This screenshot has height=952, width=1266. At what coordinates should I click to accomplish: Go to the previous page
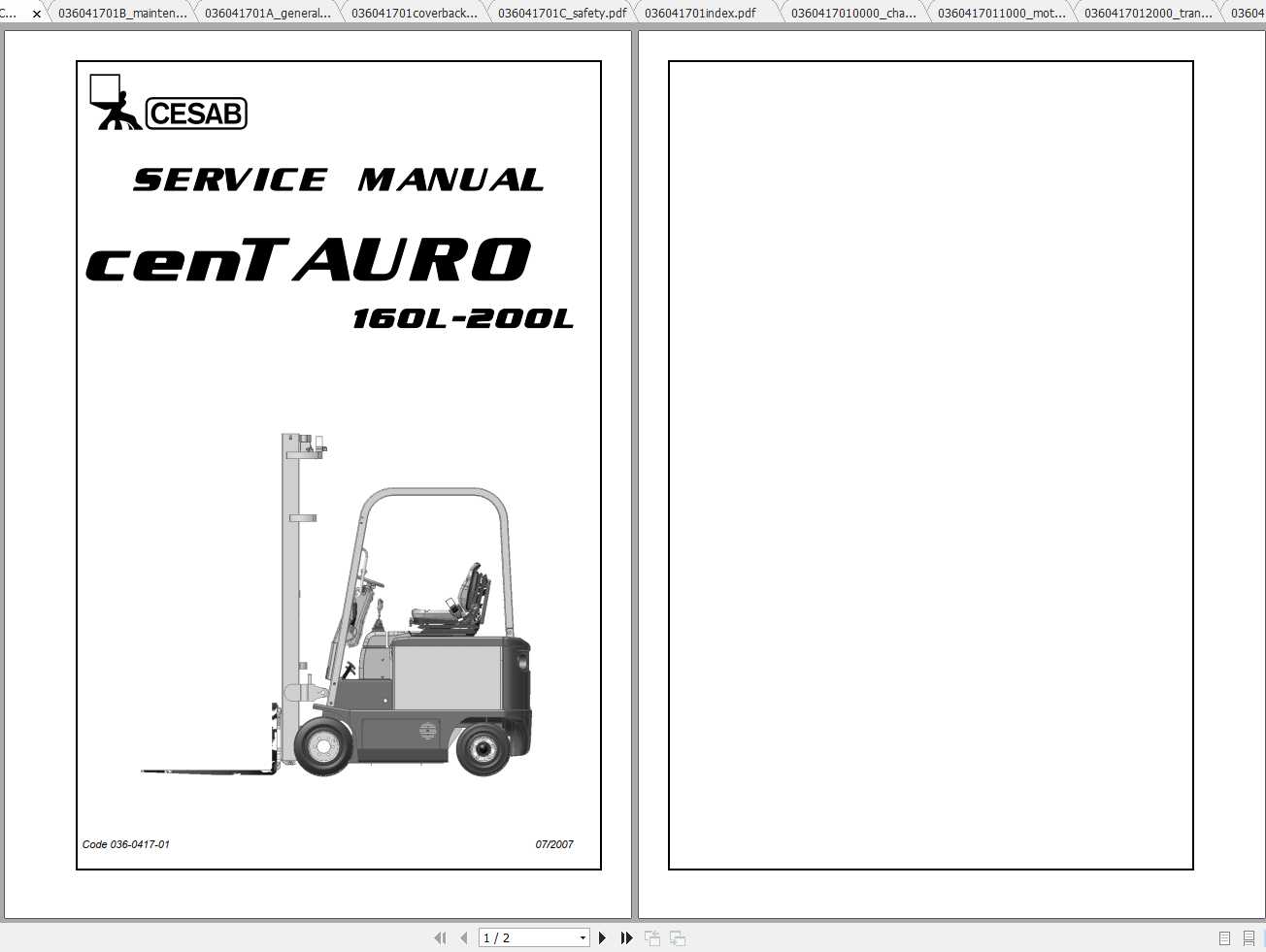click(464, 937)
